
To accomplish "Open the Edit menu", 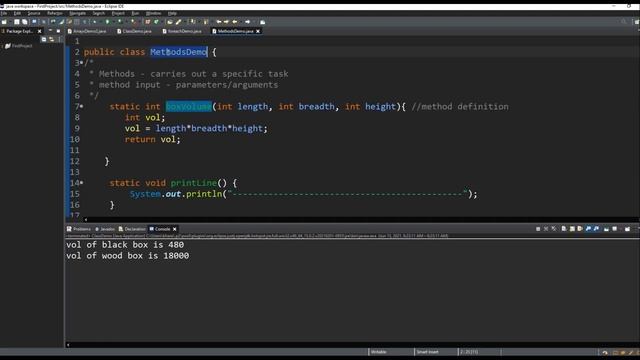I will [17, 13].
